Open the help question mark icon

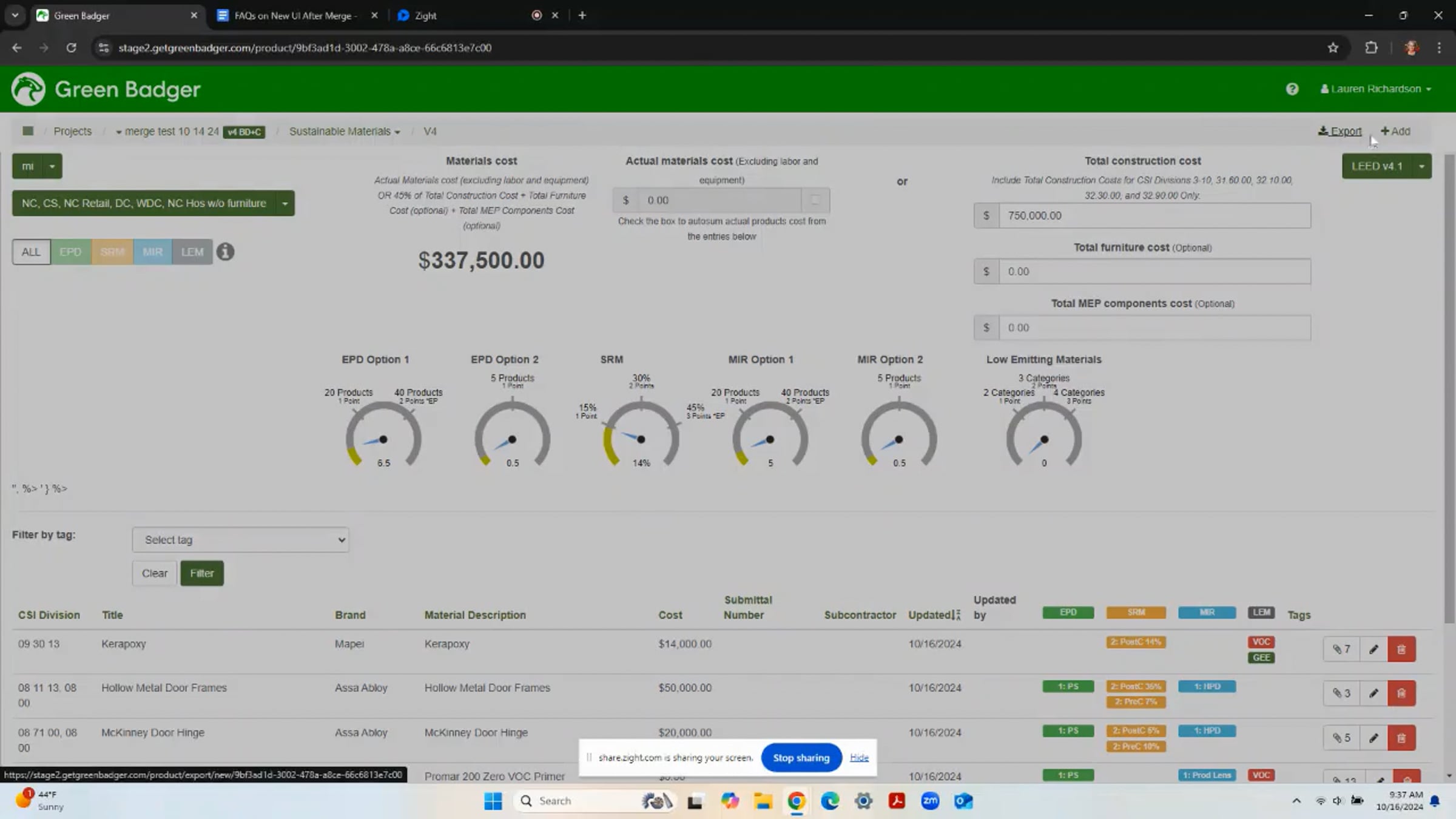[x=1292, y=89]
